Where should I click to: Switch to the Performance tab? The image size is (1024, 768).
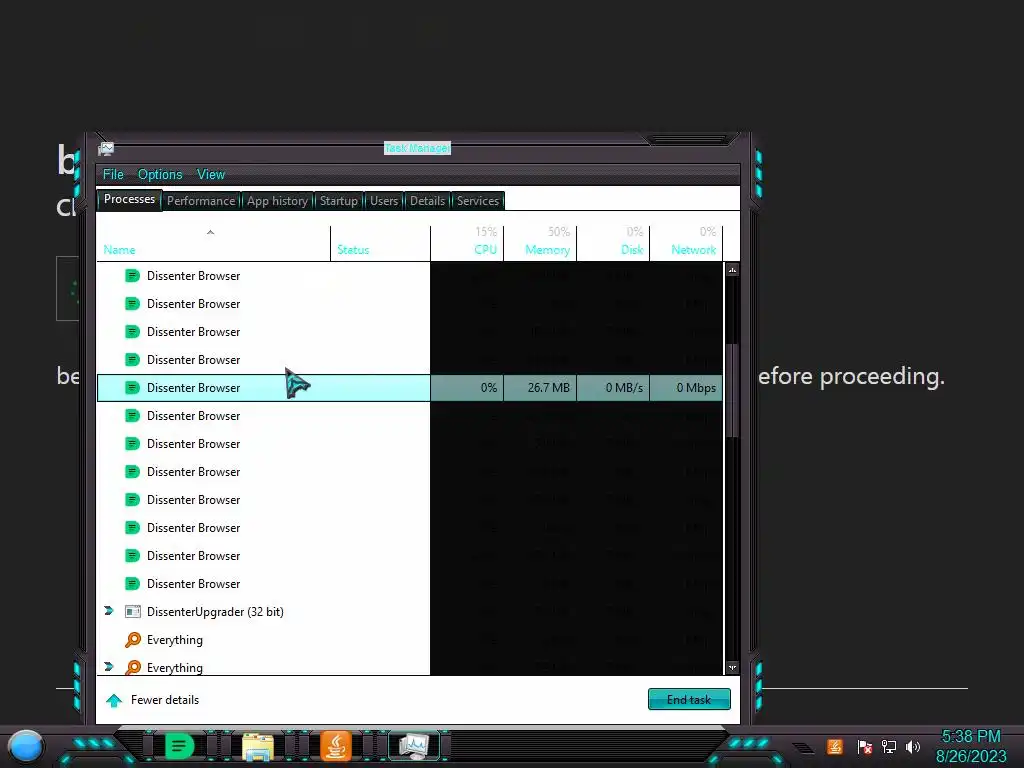(201, 200)
